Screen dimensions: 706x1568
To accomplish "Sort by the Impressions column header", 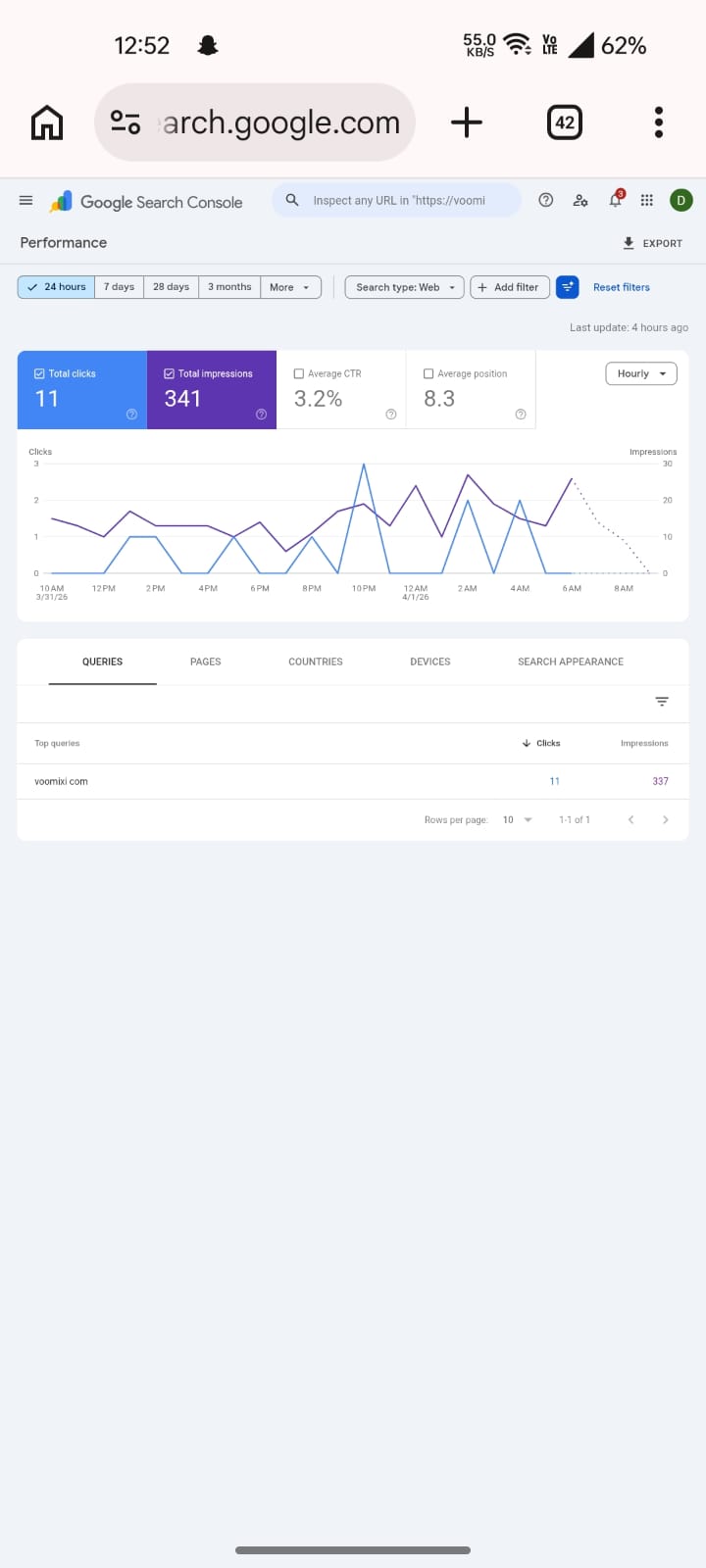I will (x=644, y=743).
